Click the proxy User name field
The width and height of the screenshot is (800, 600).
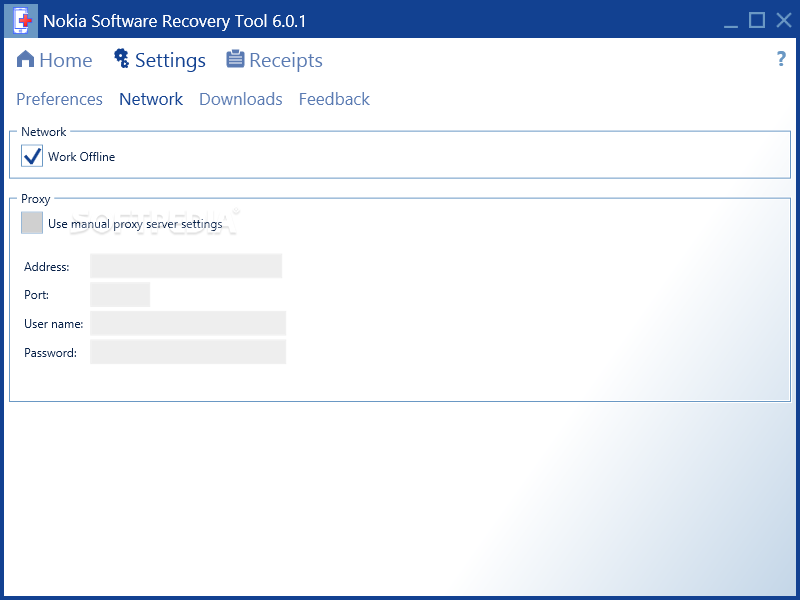(188, 323)
